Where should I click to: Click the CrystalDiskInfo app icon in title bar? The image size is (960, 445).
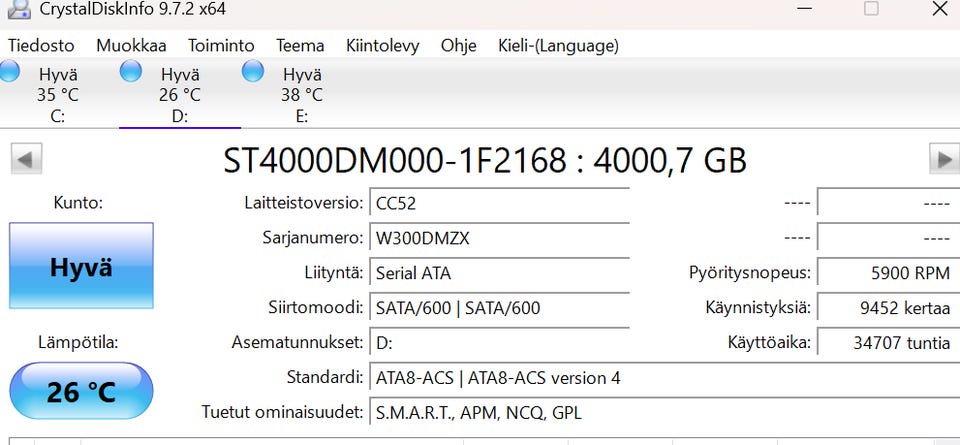pyautogui.click(x=19, y=9)
